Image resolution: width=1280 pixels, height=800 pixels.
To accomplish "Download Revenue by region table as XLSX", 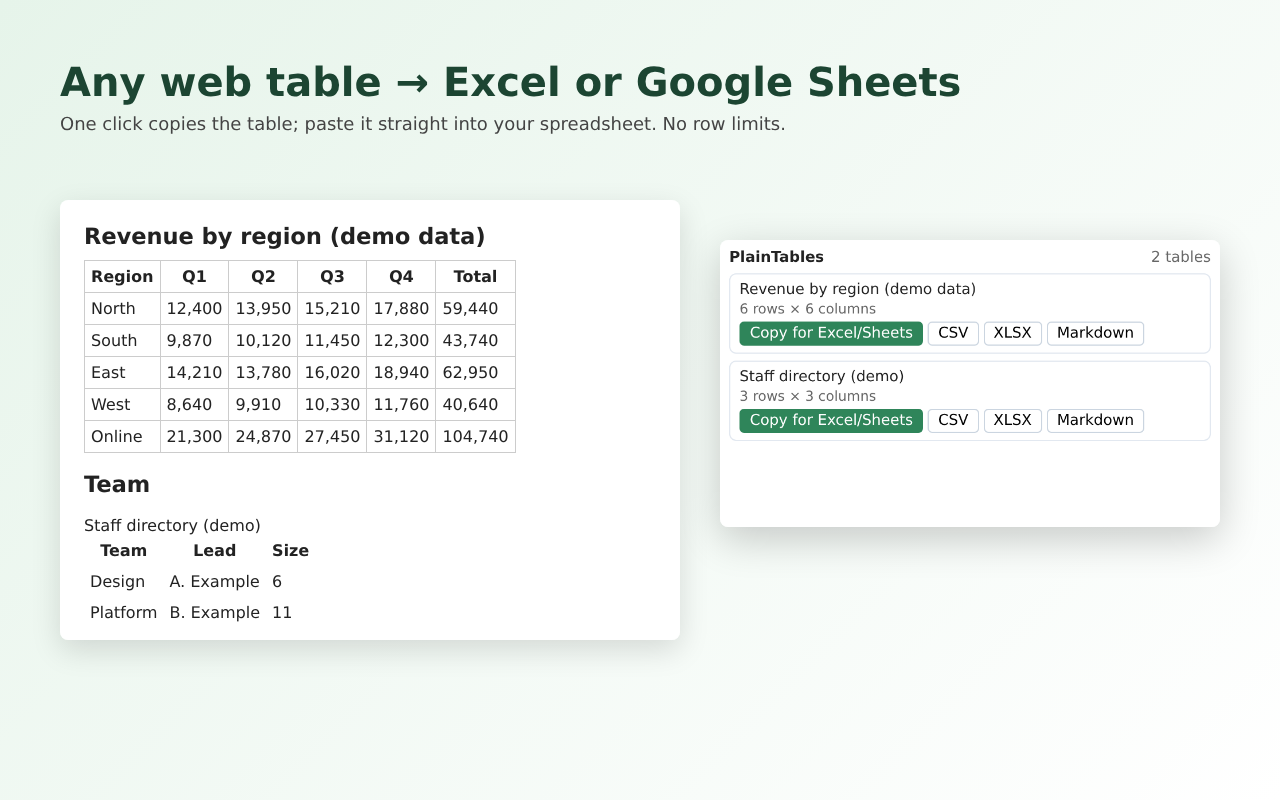I will [x=1013, y=333].
